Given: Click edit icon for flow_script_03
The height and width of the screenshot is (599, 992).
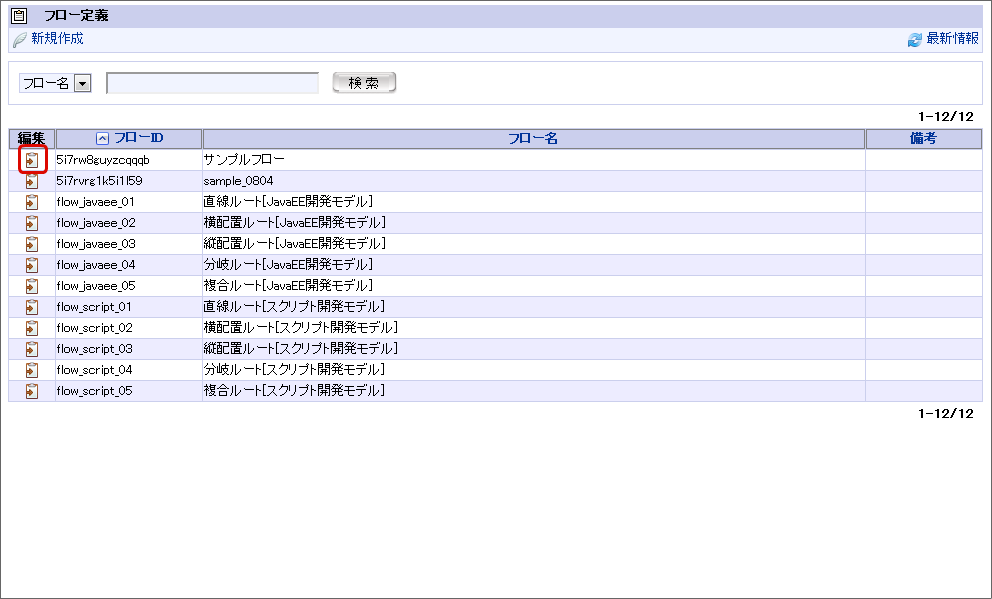Looking at the screenshot, I should pyautogui.click(x=32, y=349).
